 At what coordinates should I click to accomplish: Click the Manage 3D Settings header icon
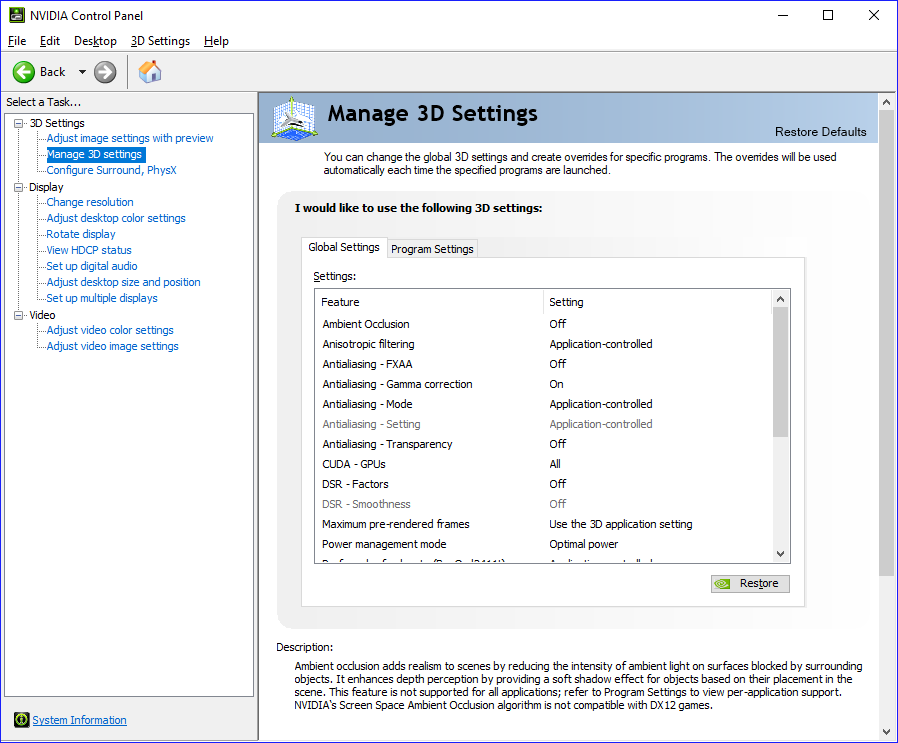(294, 119)
